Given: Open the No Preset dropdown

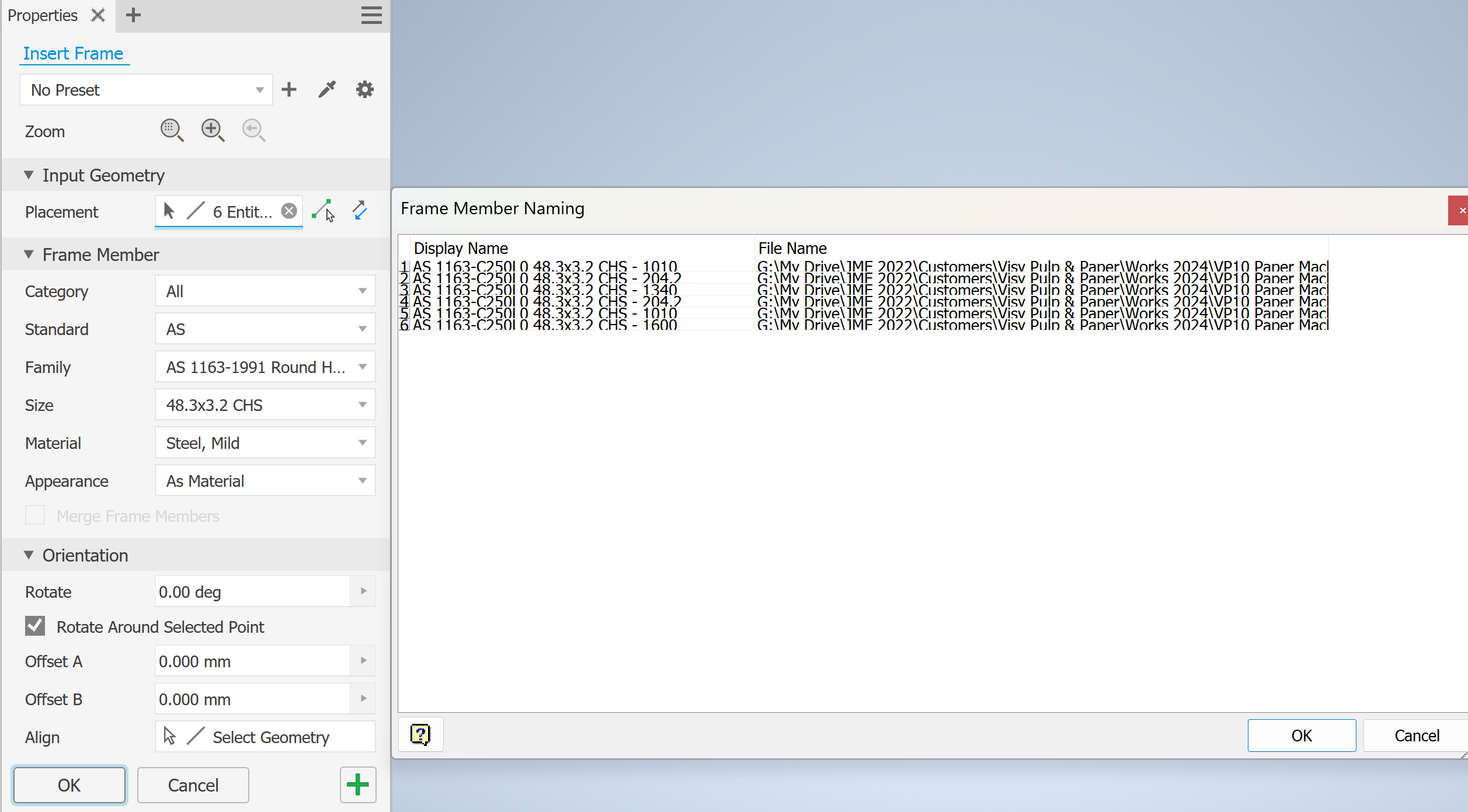Looking at the screenshot, I should (146, 90).
